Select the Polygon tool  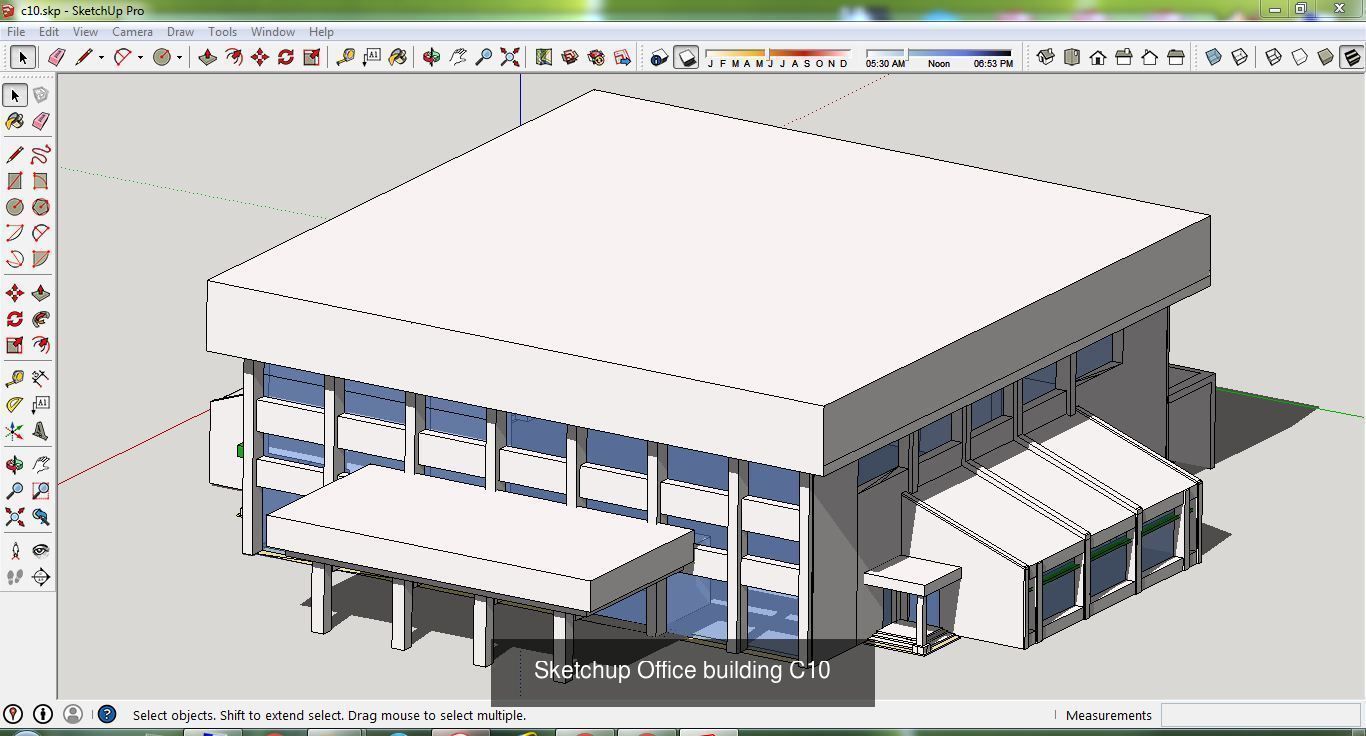(41, 207)
